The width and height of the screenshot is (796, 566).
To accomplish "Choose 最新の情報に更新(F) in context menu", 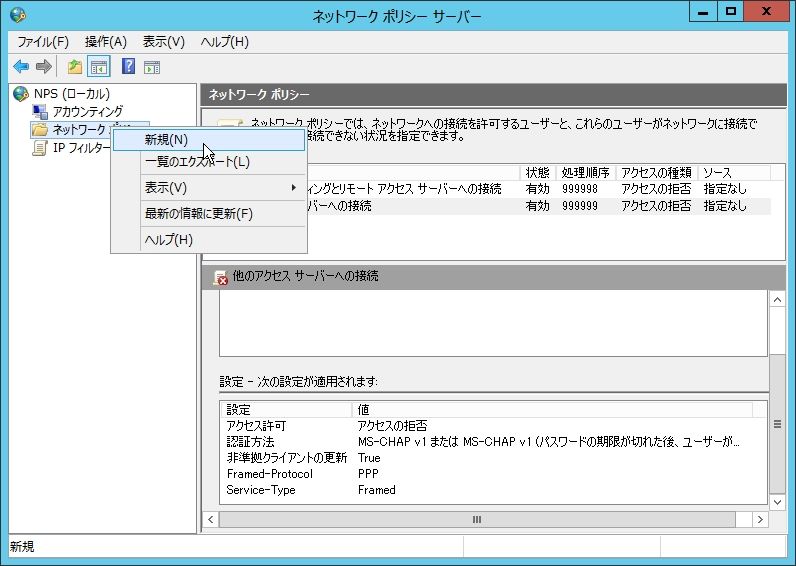I will click(x=209, y=214).
